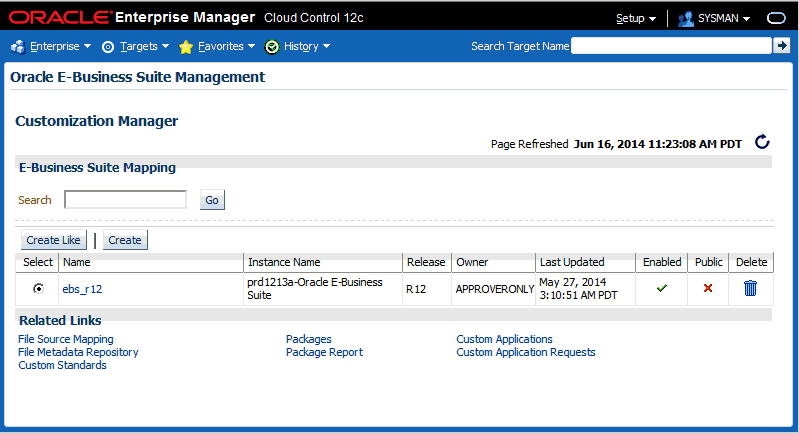Click the APPROVERONLY owner cell
The image size is (799, 434).
click(x=494, y=289)
